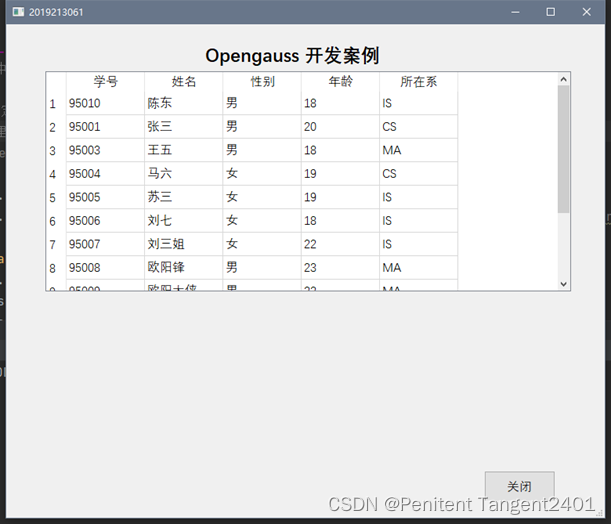The width and height of the screenshot is (611, 524).
Task: Click the age cell 23 for 欧阳锋
Action: point(340,268)
